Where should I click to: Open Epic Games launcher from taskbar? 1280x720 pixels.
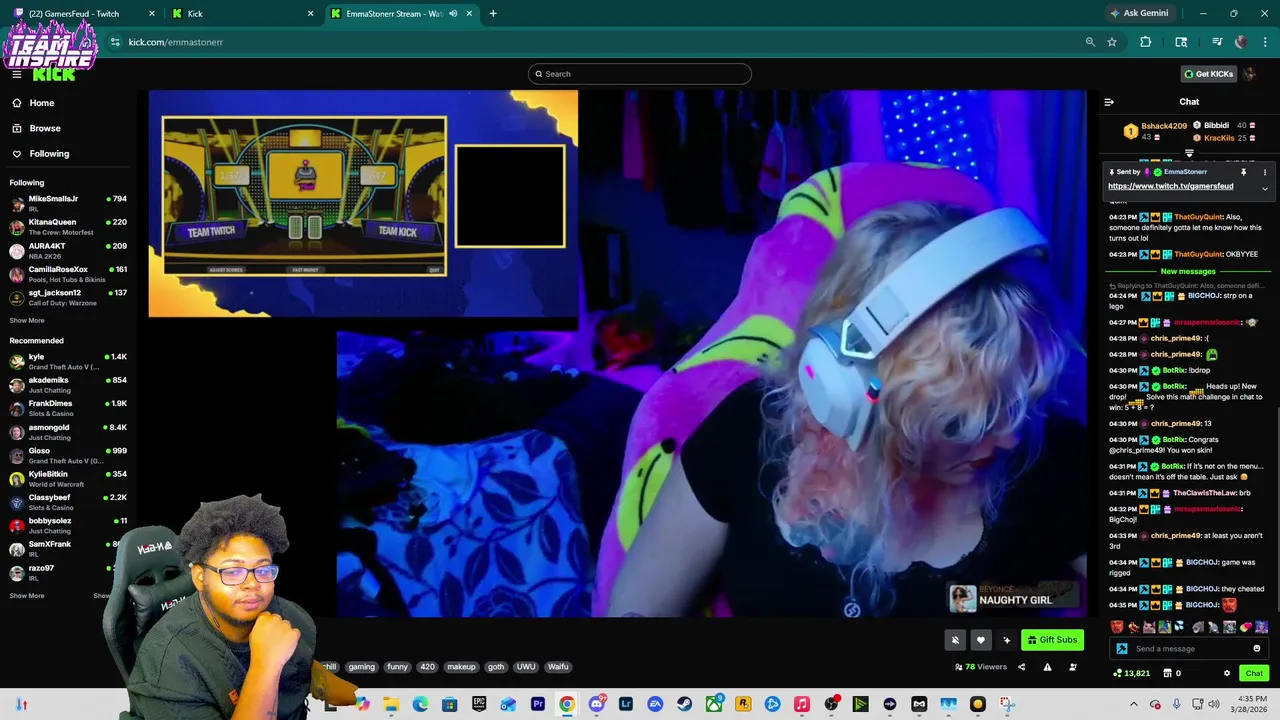click(x=479, y=704)
